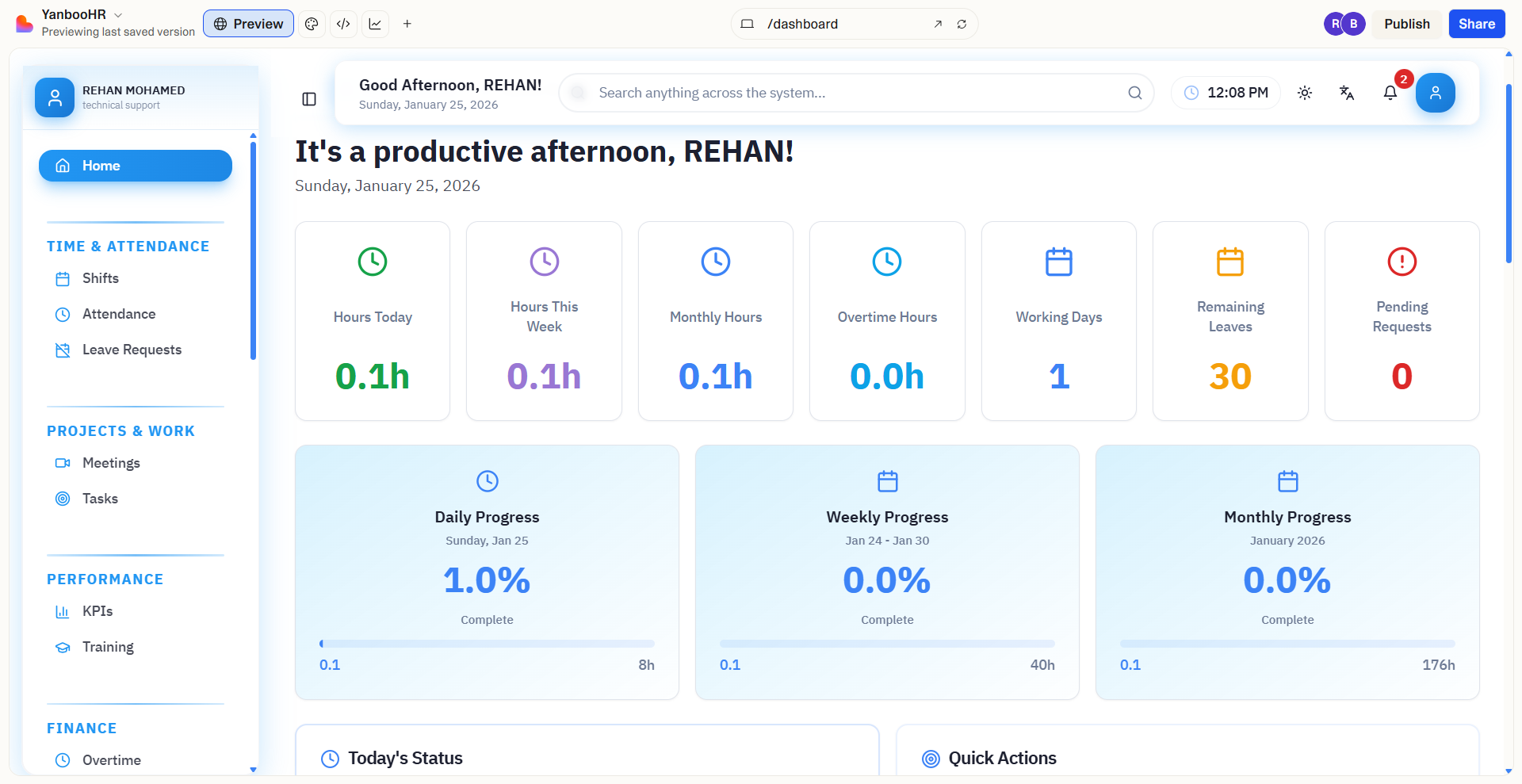Expand the YanbooHR project dropdown
Viewport: 1522px width, 784px height.
pyautogui.click(x=118, y=14)
